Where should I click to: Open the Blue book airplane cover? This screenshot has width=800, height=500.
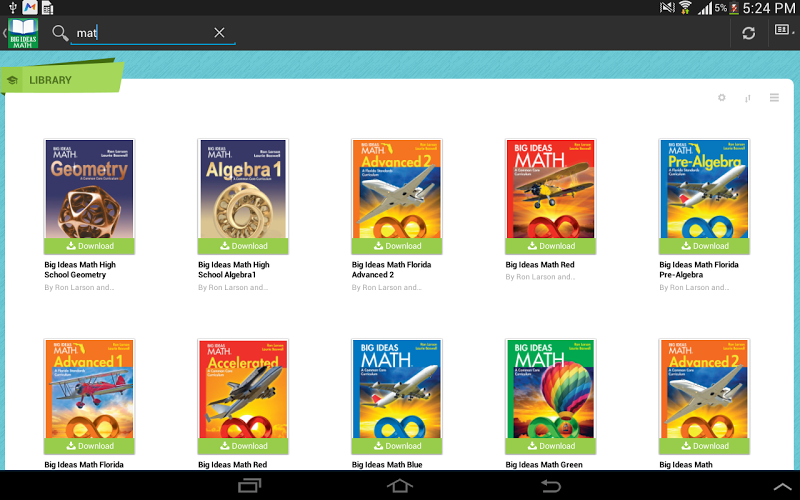(397, 388)
